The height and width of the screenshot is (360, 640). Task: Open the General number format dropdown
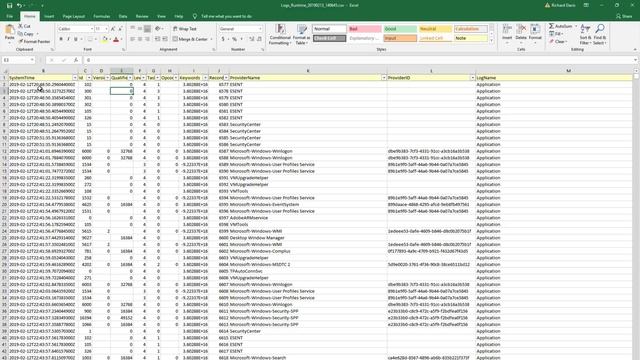pyautogui.click(x=260, y=29)
